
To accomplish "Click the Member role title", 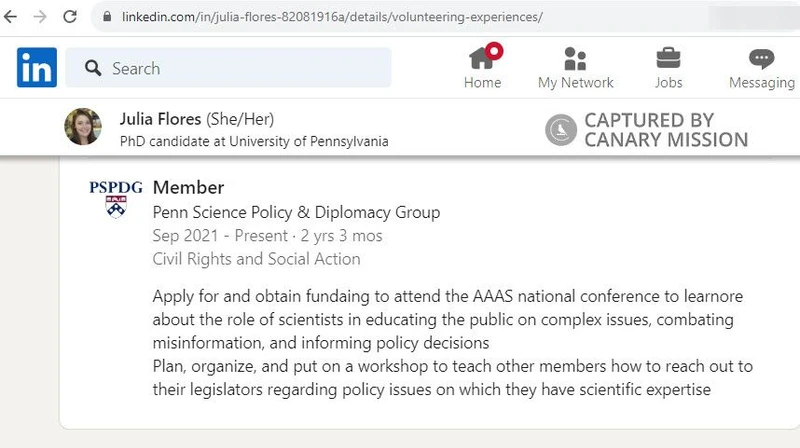I will click(x=188, y=187).
